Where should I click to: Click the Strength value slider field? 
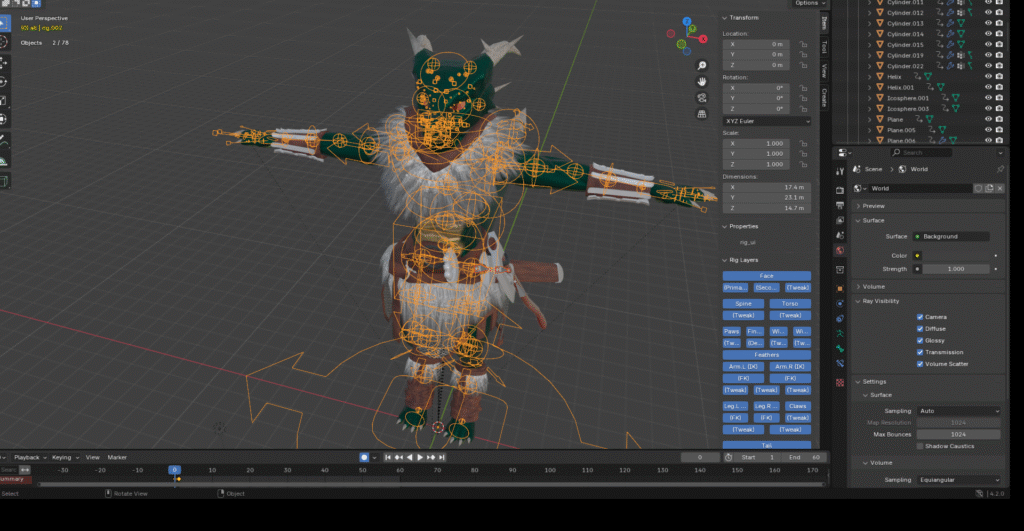(954, 269)
